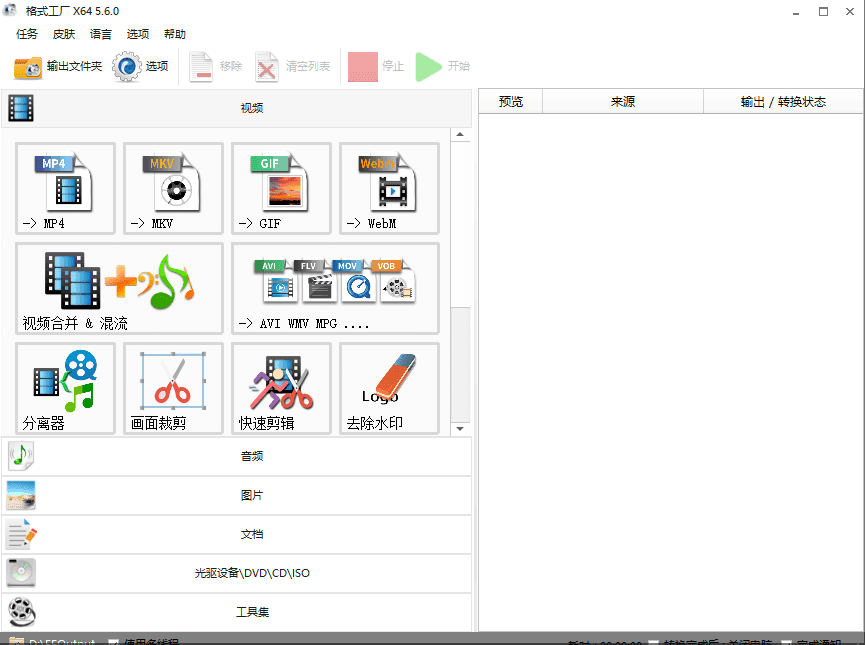The height and width of the screenshot is (645, 865).
Task: Open the AVI WMV MPG converter
Action: (x=334, y=288)
